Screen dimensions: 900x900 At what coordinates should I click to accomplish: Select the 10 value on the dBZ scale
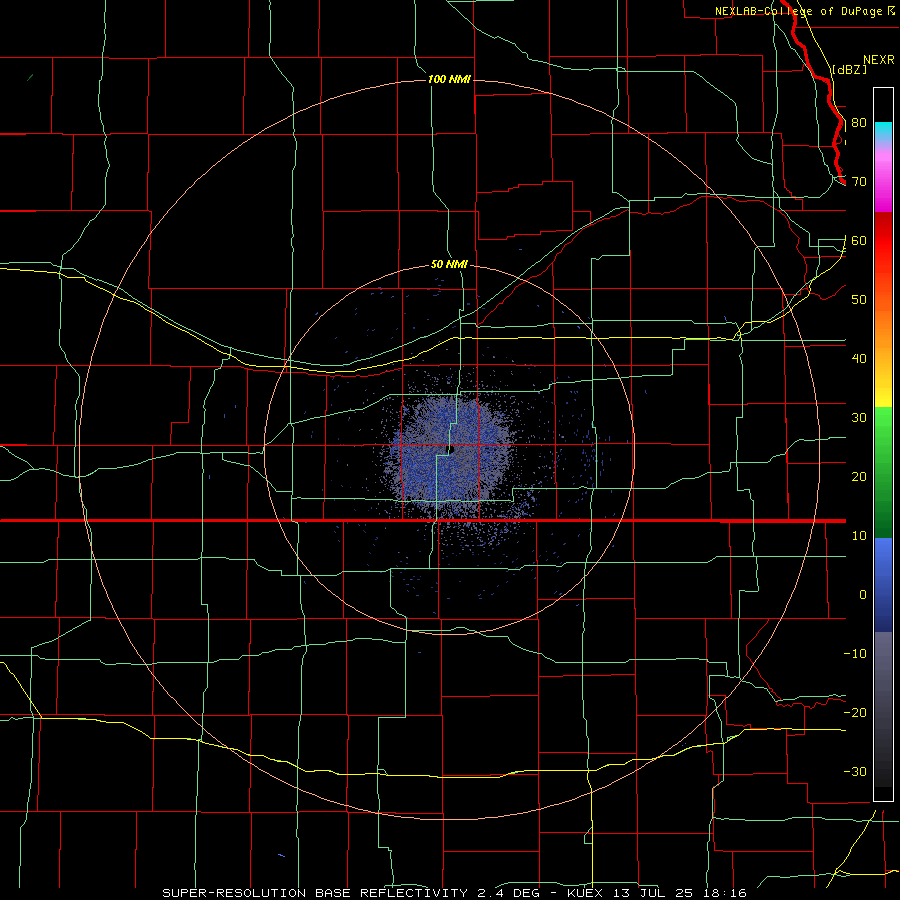(859, 536)
